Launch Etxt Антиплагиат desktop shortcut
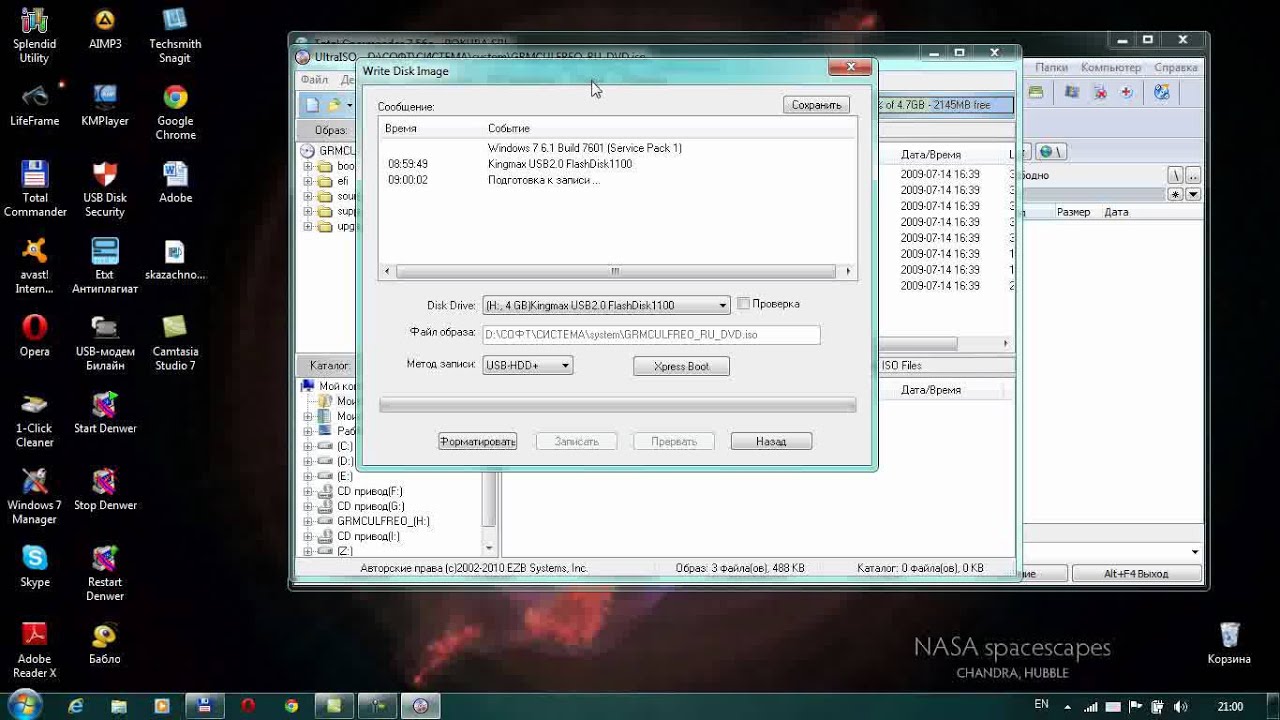 (x=105, y=266)
